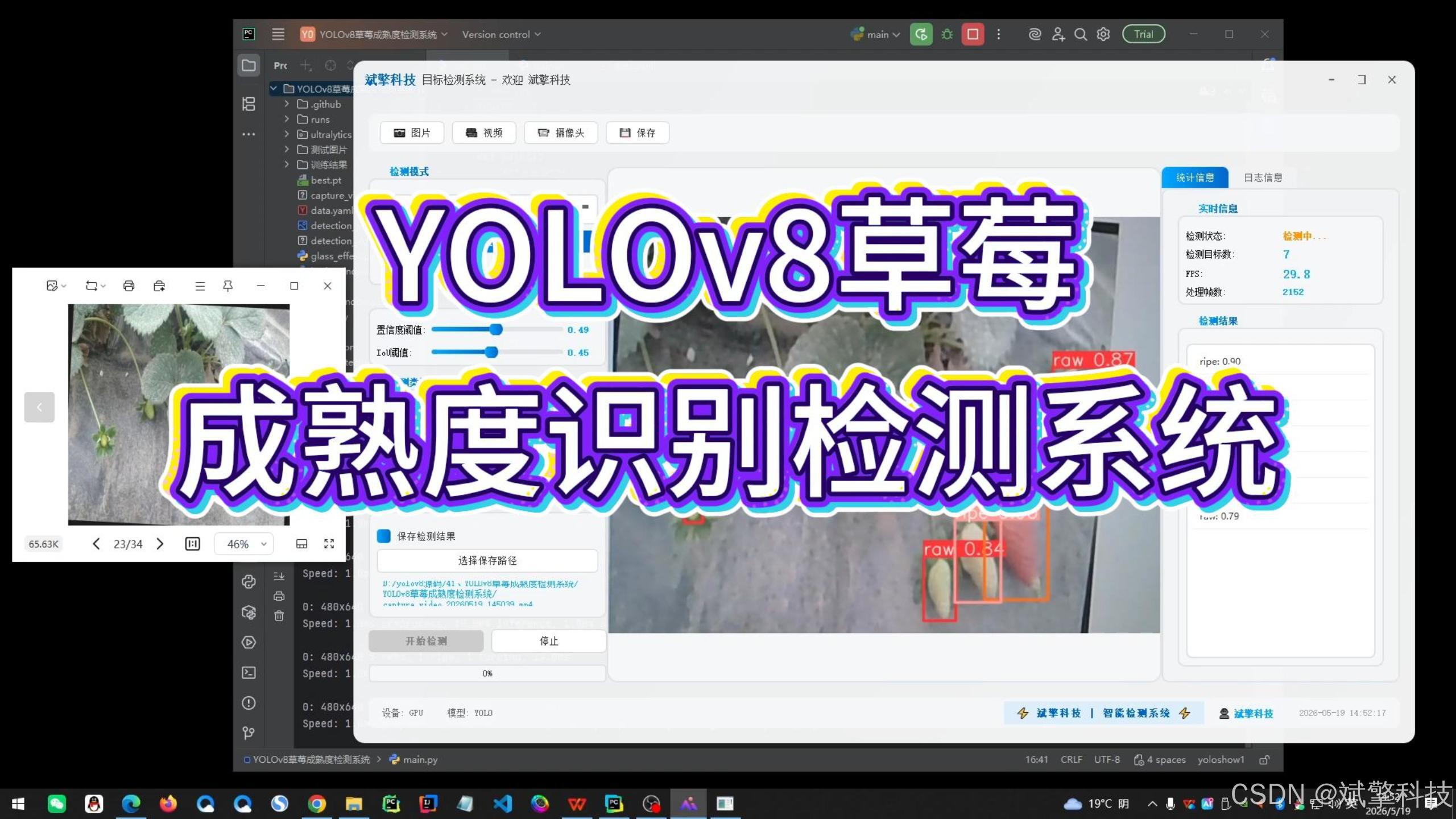Open the Version control dropdown
The height and width of the screenshot is (819, 1456).
501,34
